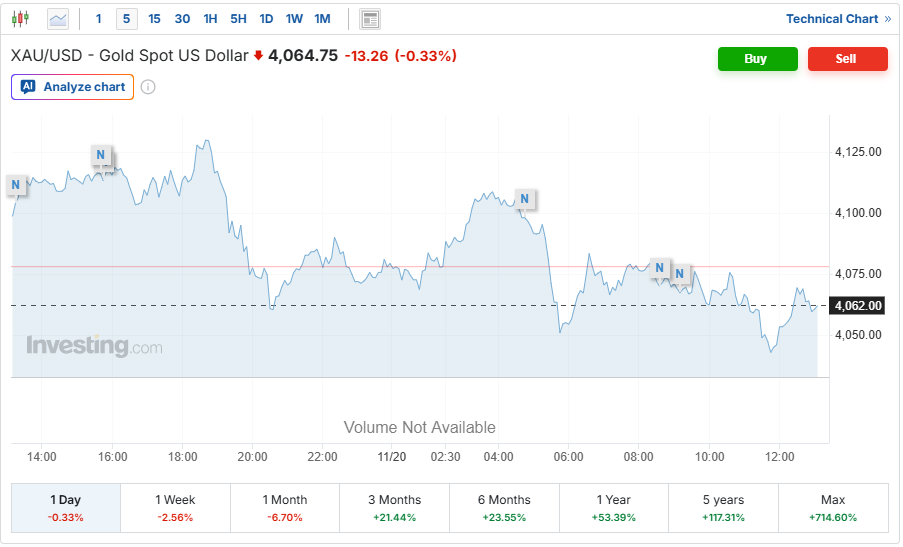The width and height of the screenshot is (903, 547).
Task: Select the 1 minute interval
Action: coord(97,19)
